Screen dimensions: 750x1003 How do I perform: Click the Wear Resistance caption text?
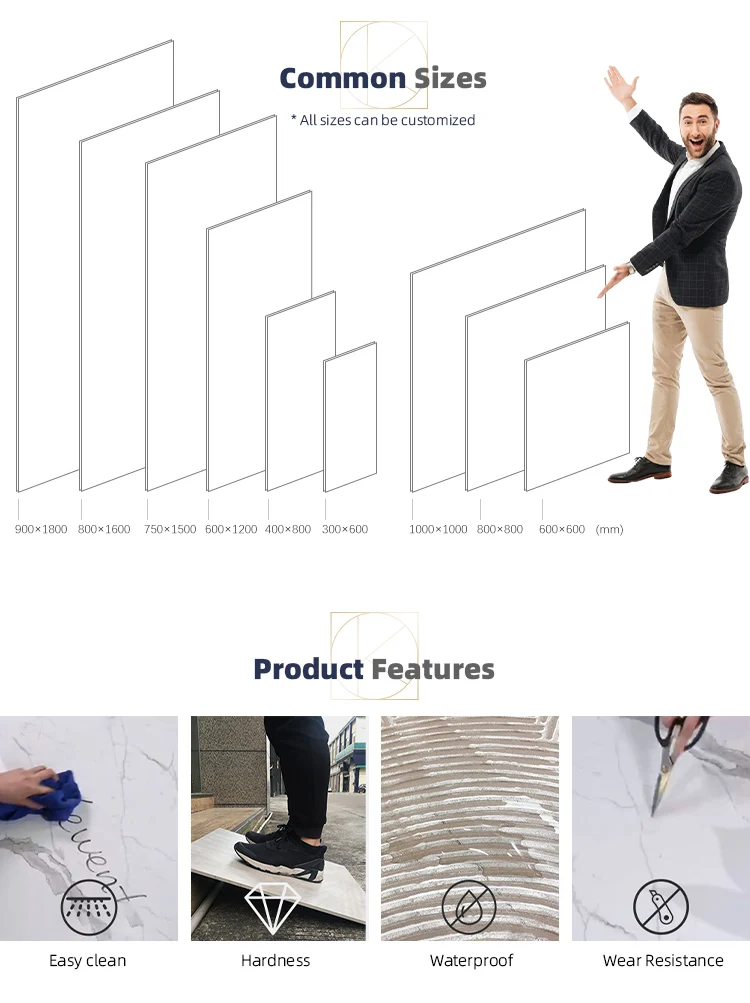(x=663, y=960)
